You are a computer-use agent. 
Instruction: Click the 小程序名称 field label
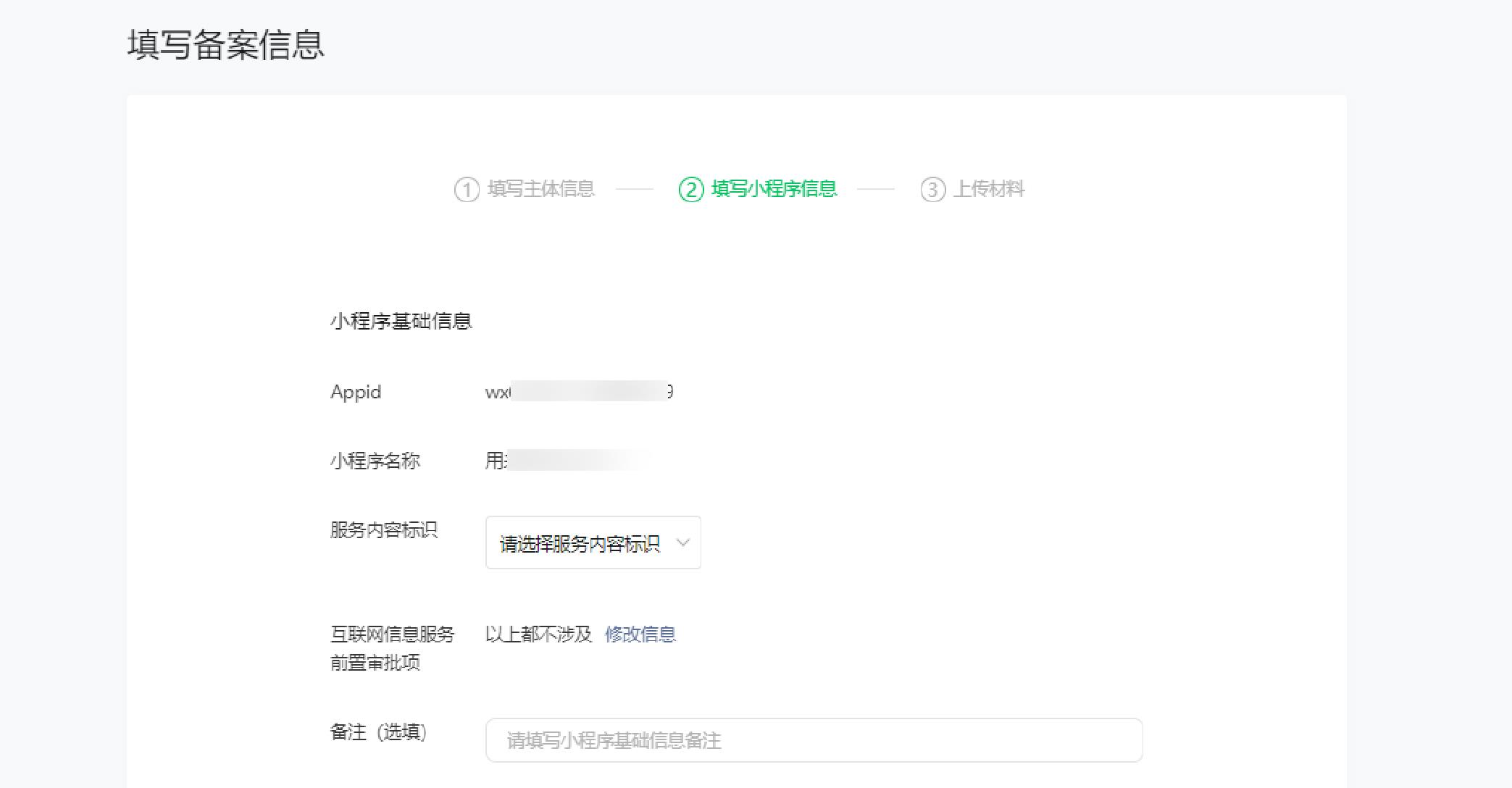pyautogui.click(x=375, y=461)
